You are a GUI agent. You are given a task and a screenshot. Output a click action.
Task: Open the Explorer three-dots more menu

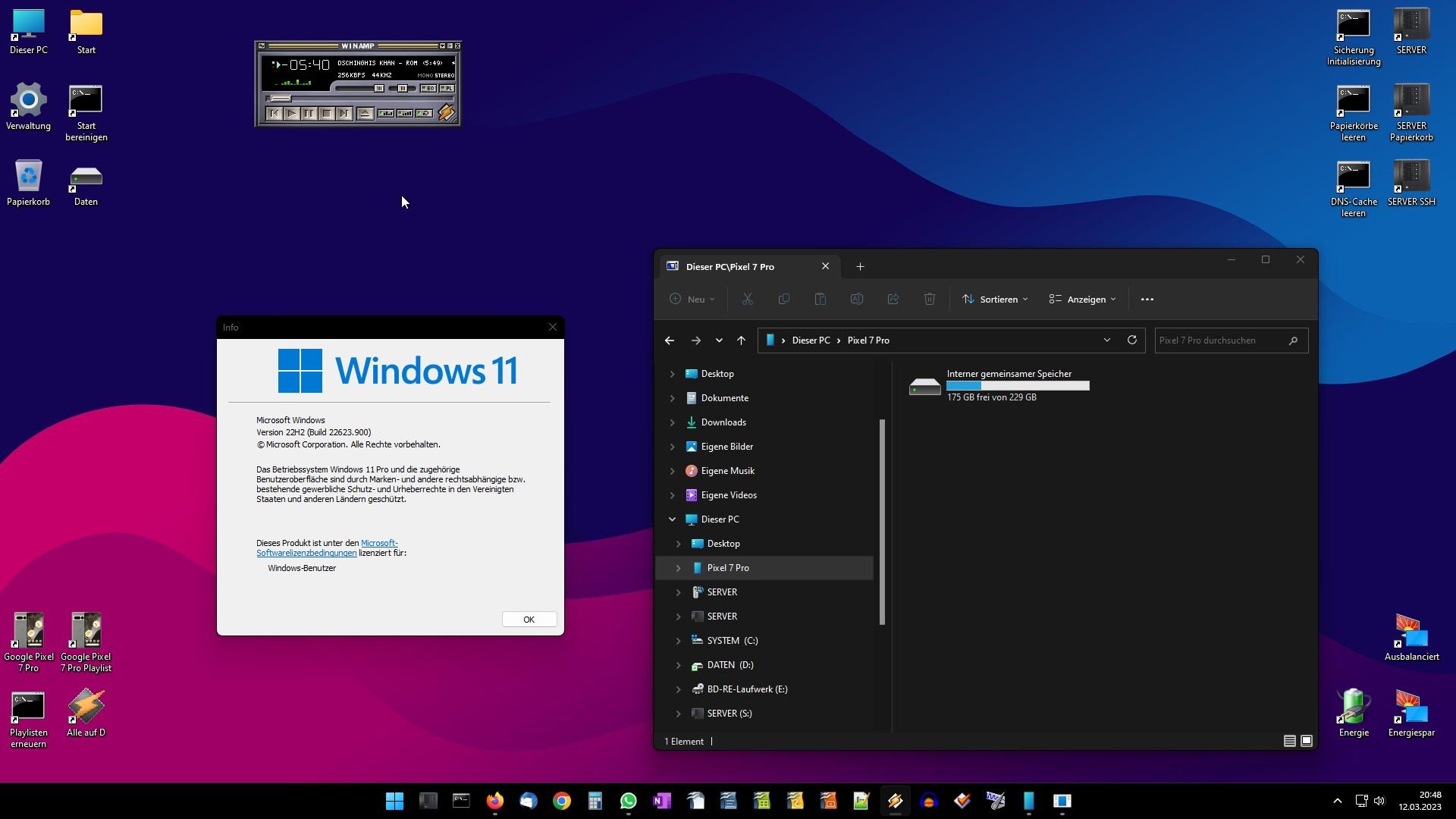pyautogui.click(x=1147, y=300)
